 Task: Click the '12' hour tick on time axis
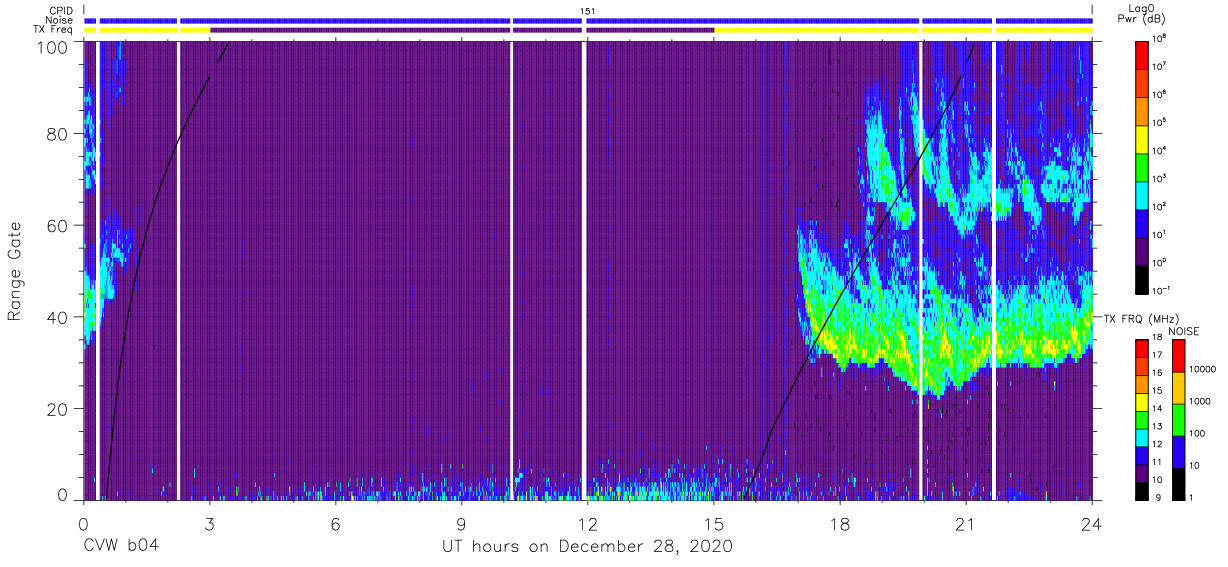[x=588, y=523]
